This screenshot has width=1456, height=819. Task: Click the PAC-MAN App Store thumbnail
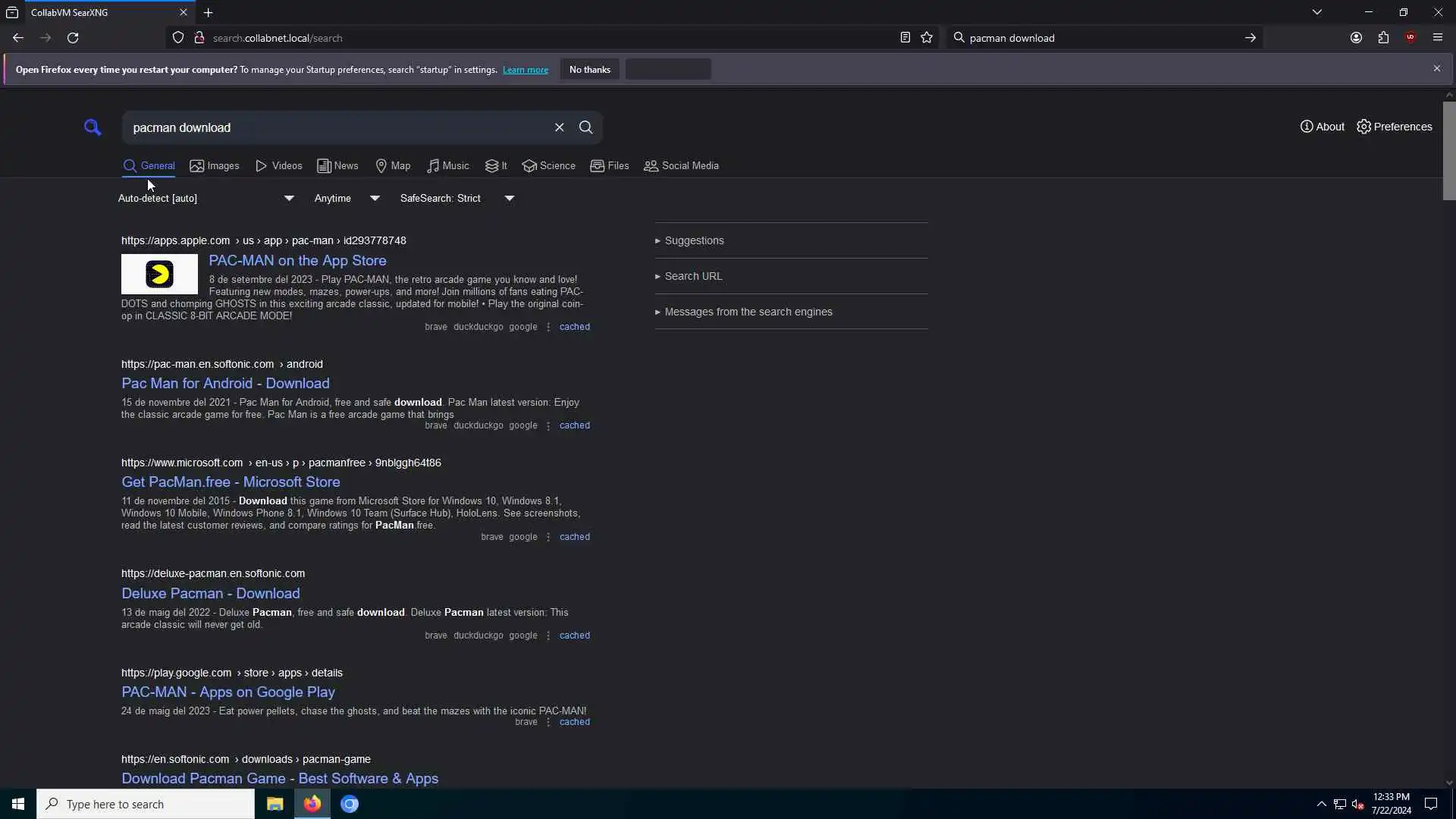click(159, 275)
